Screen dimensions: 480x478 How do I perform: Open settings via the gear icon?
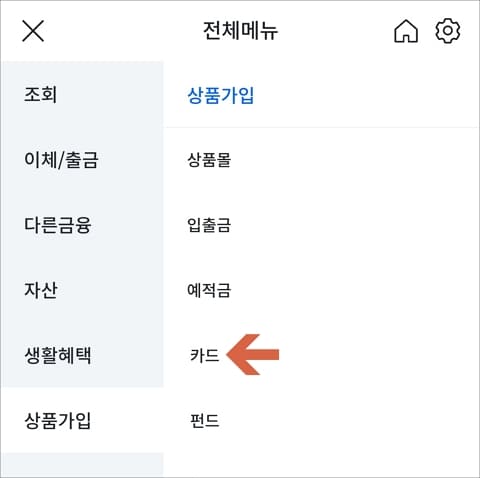(448, 31)
